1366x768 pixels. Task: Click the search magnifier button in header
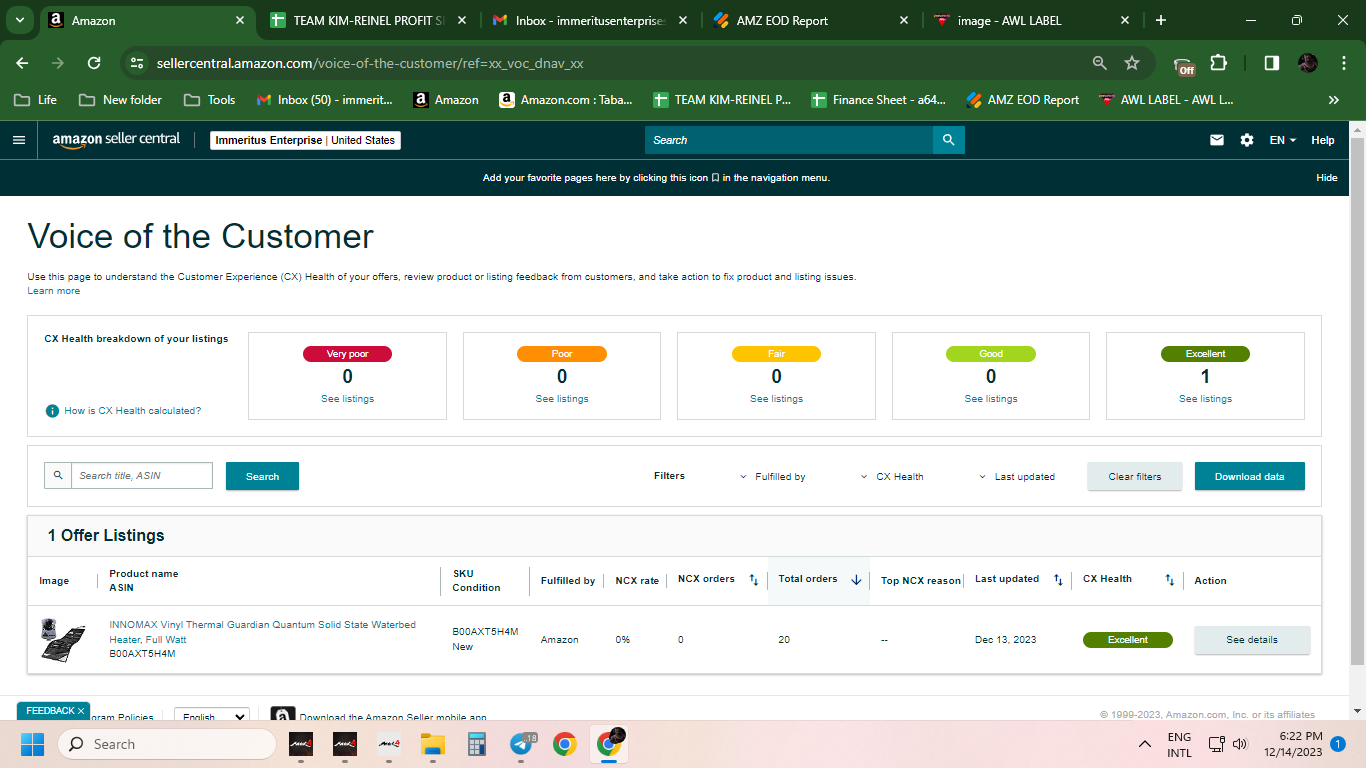948,140
